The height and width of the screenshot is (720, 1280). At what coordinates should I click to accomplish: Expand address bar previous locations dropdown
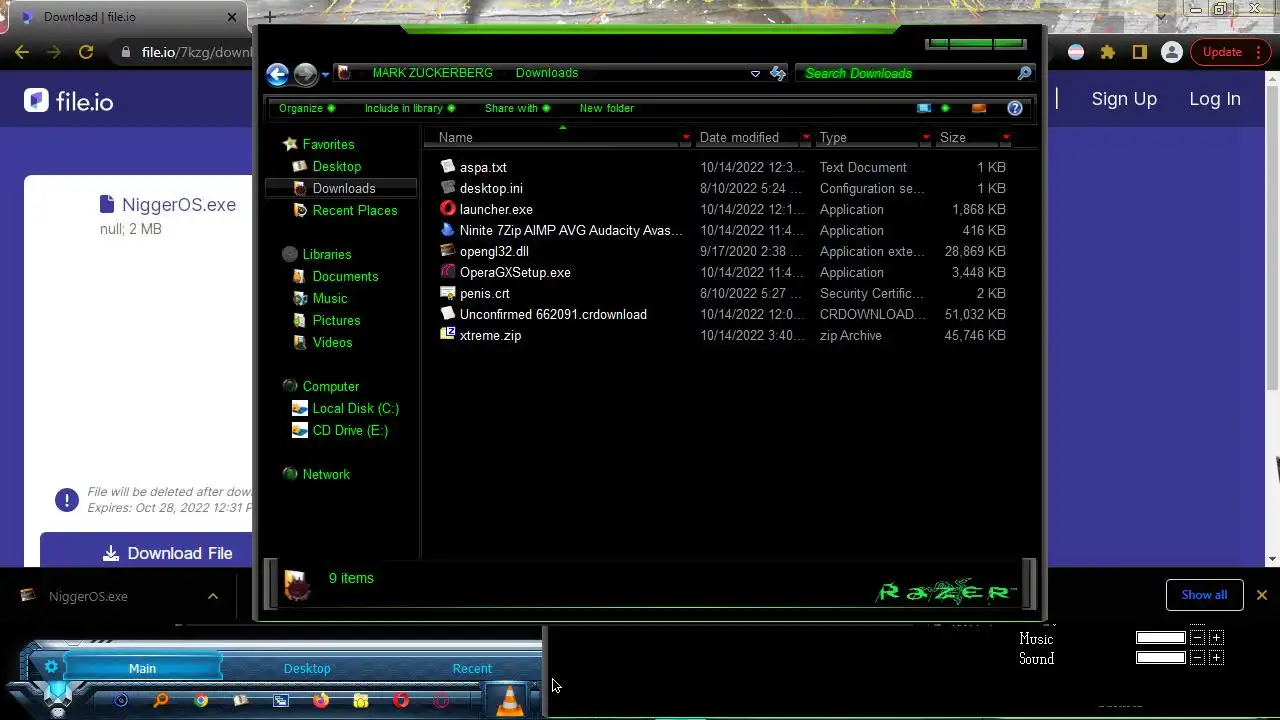point(755,73)
